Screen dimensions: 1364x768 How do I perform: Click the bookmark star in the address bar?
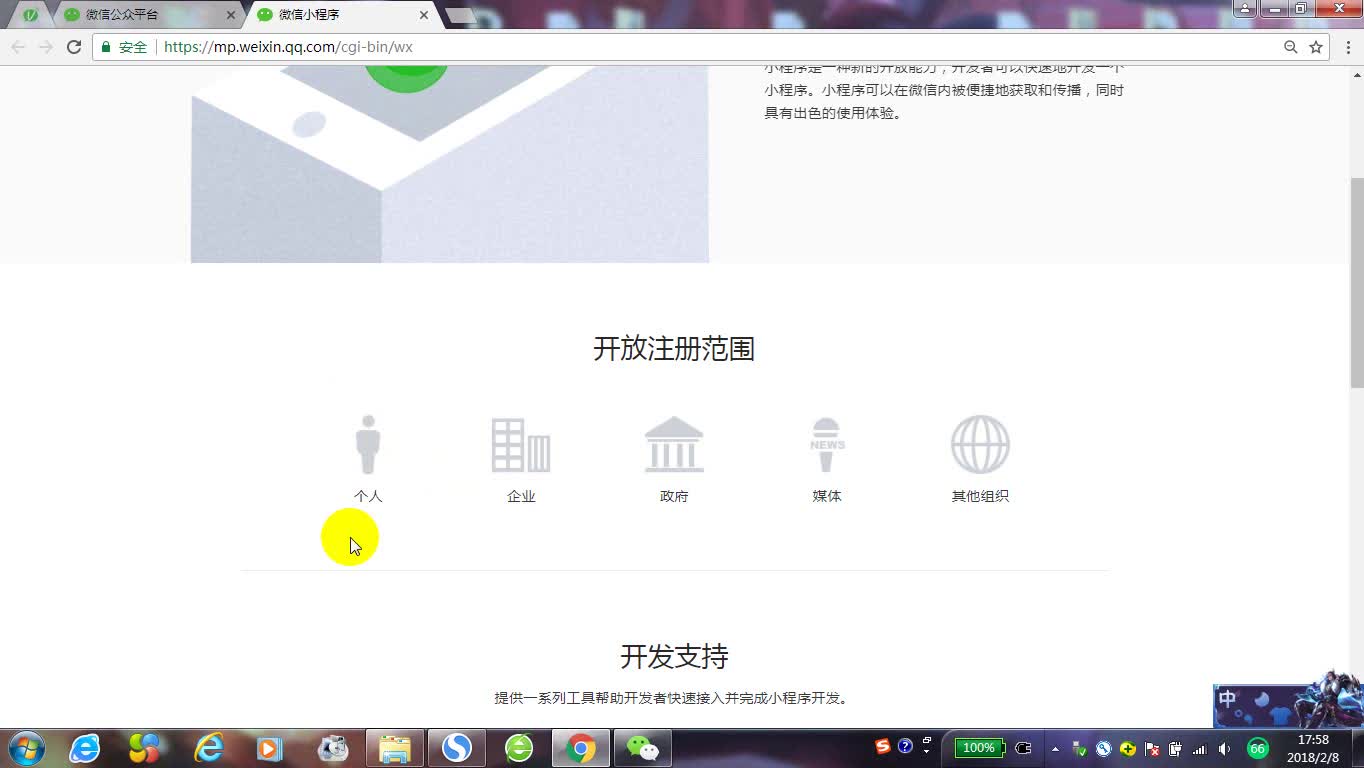pos(1317,46)
